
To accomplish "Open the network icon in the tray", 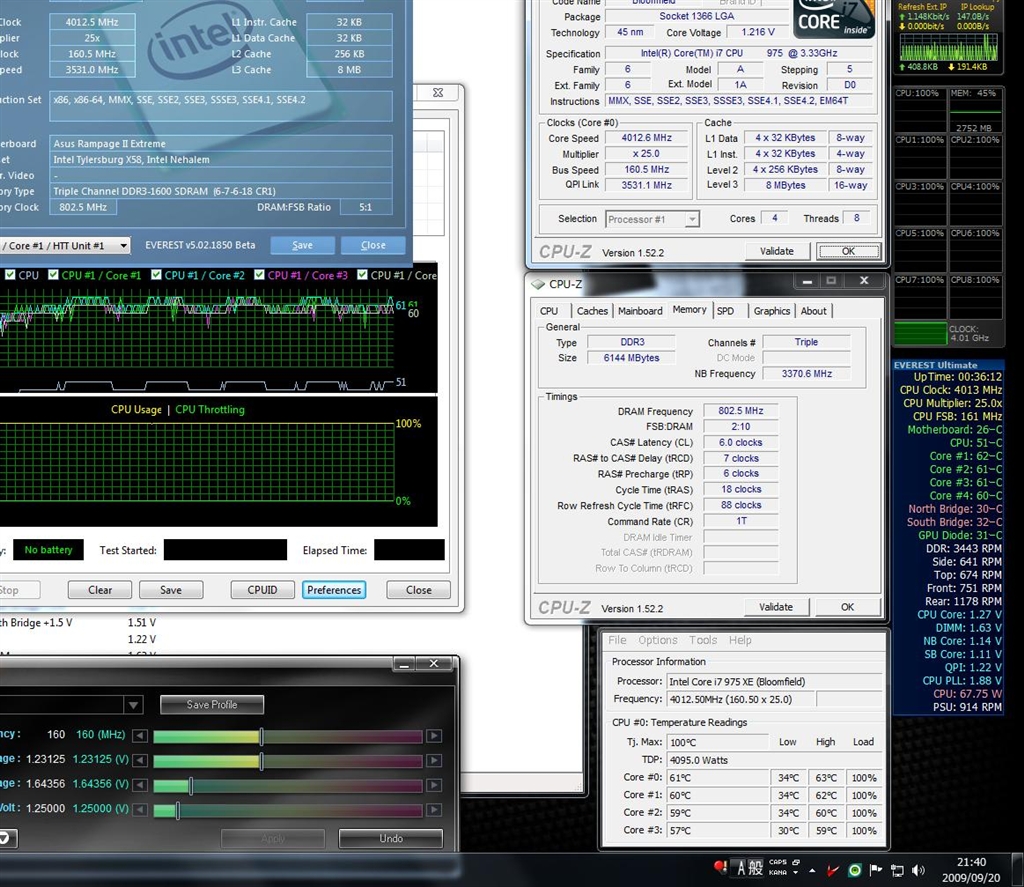I will tap(897, 870).
